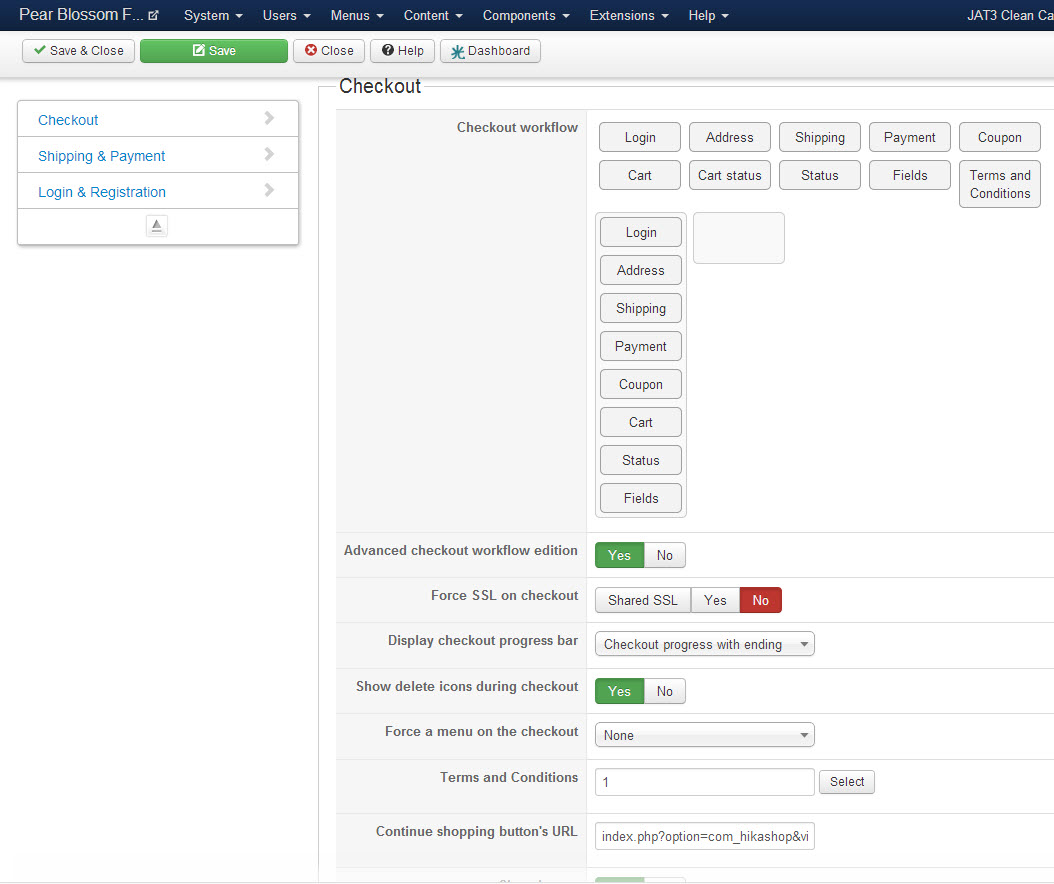Click Cart block in available workflow items

(640, 175)
